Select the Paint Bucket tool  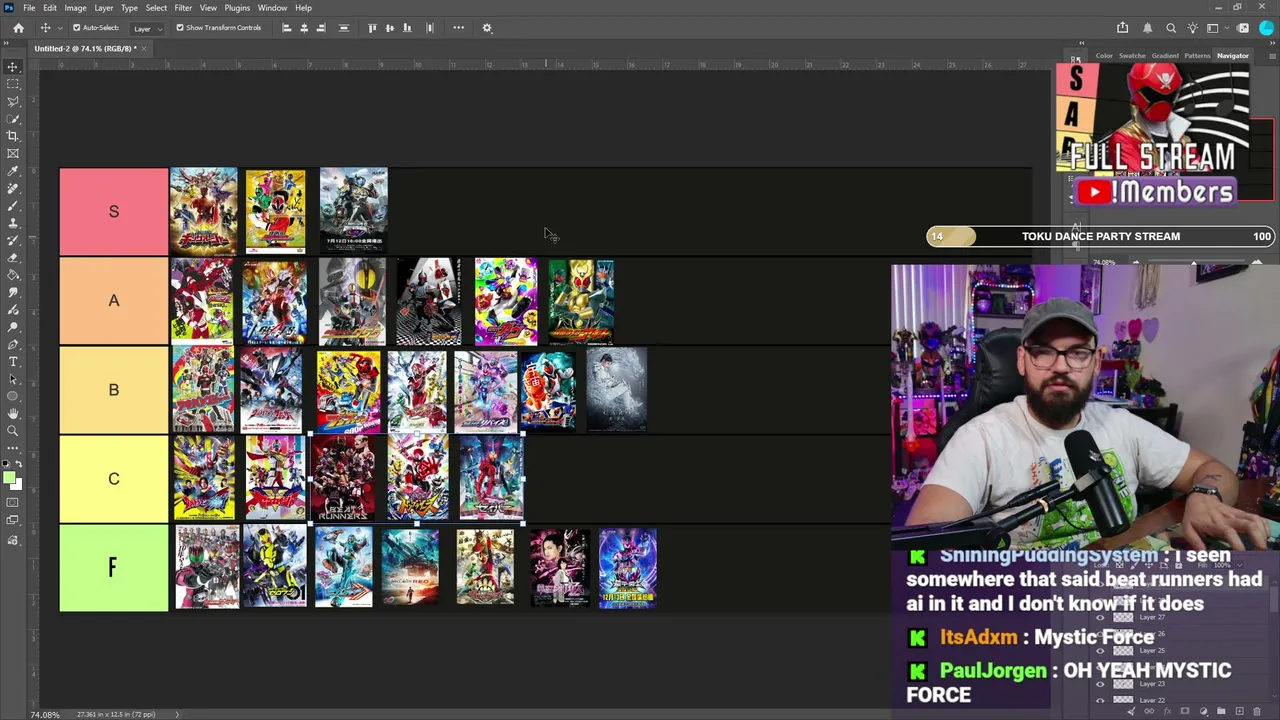pos(13,275)
